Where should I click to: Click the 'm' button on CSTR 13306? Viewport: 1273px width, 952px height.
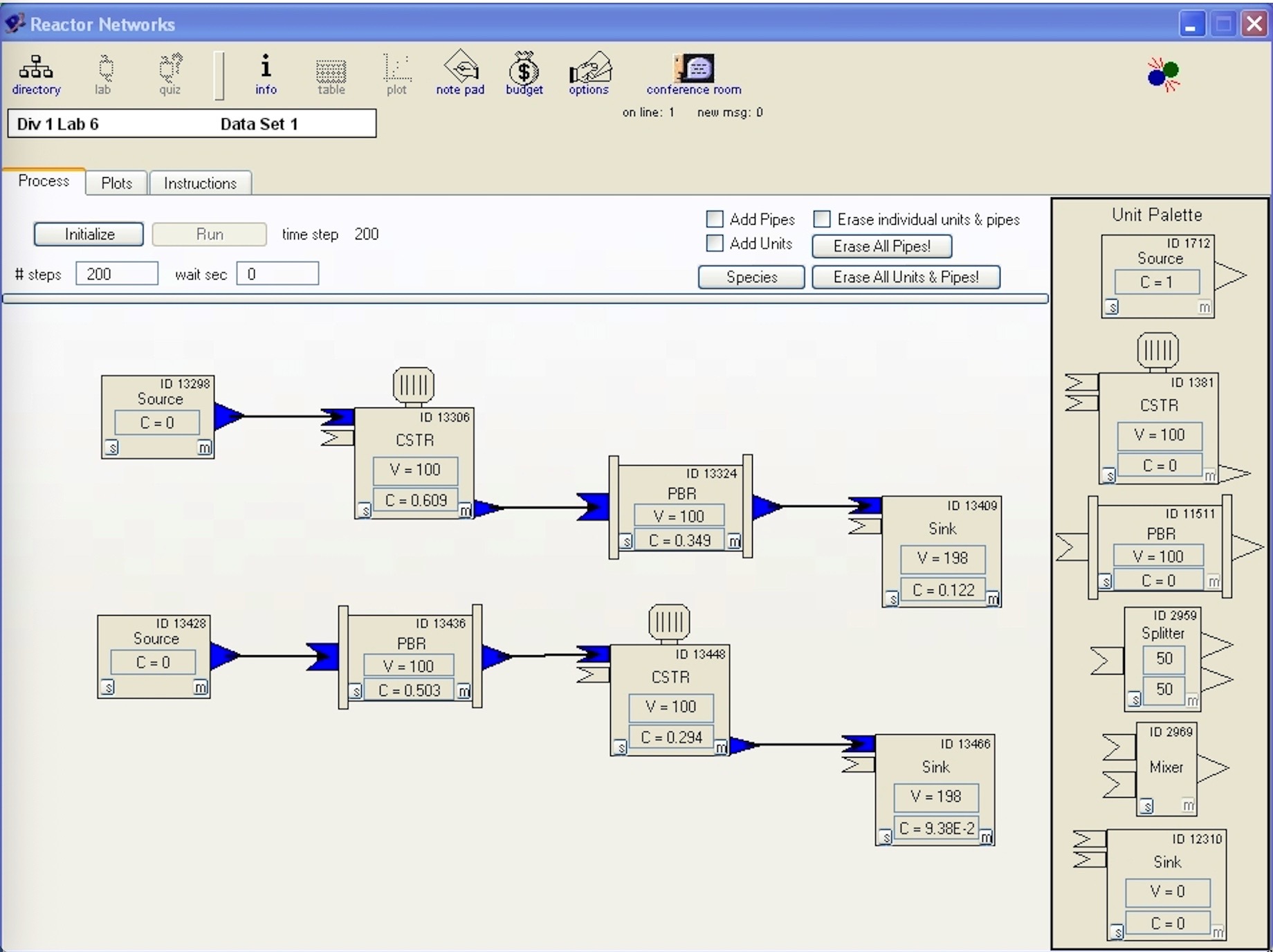[x=465, y=511]
